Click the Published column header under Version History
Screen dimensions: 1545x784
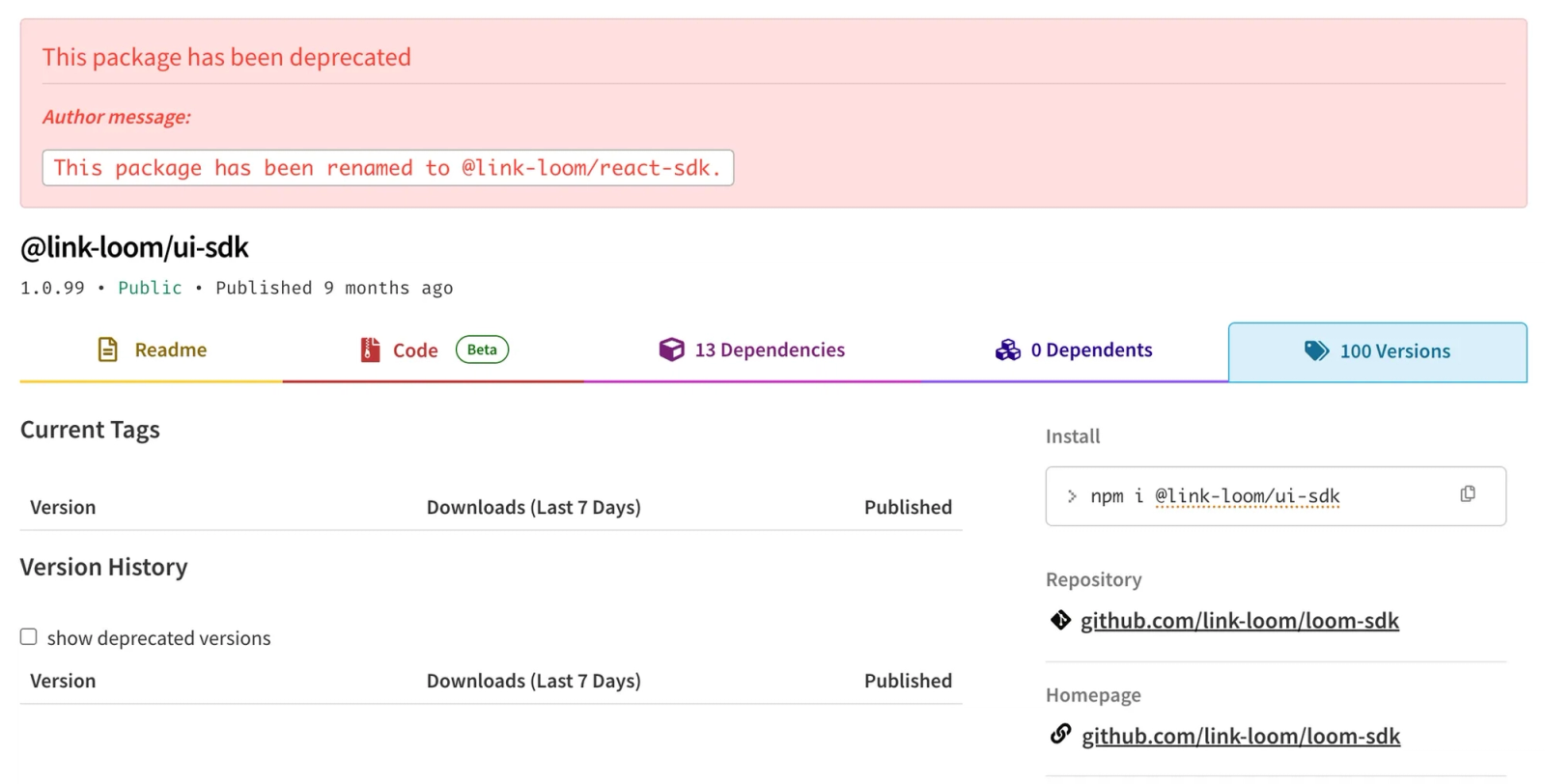908,681
